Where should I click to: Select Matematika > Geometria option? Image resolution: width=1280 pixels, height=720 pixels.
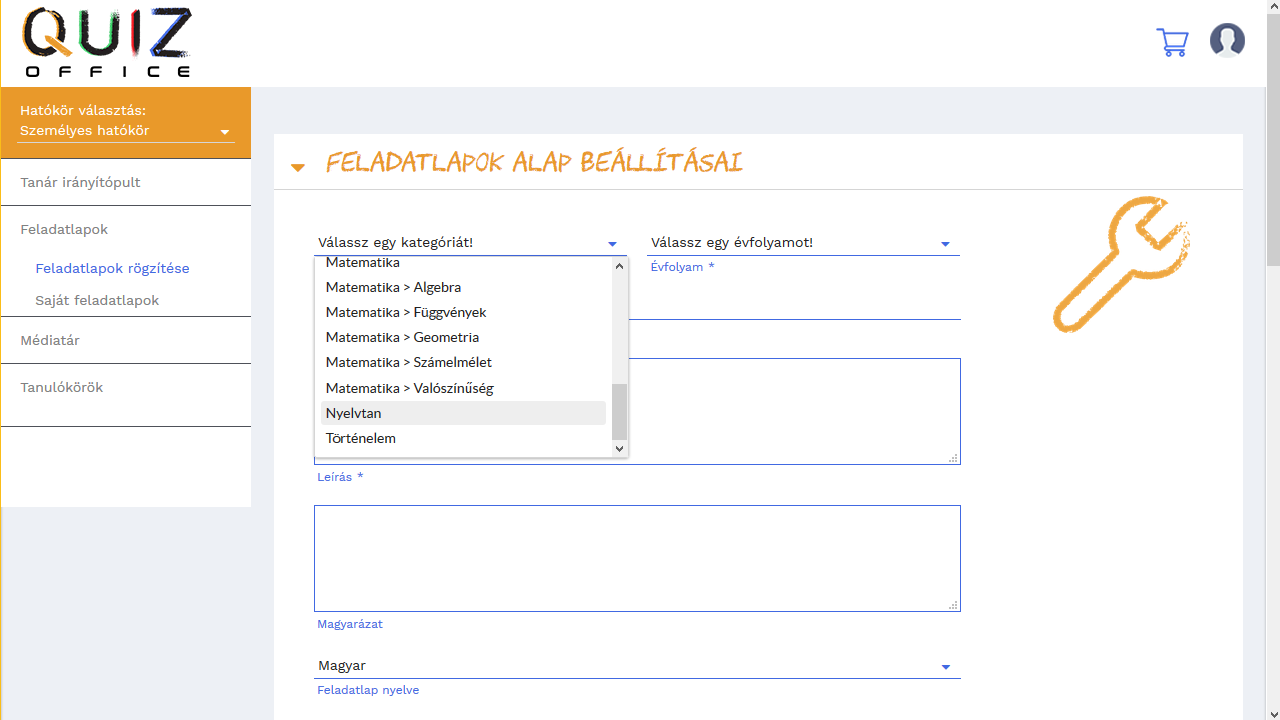pyautogui.click(x=463, y=337)
